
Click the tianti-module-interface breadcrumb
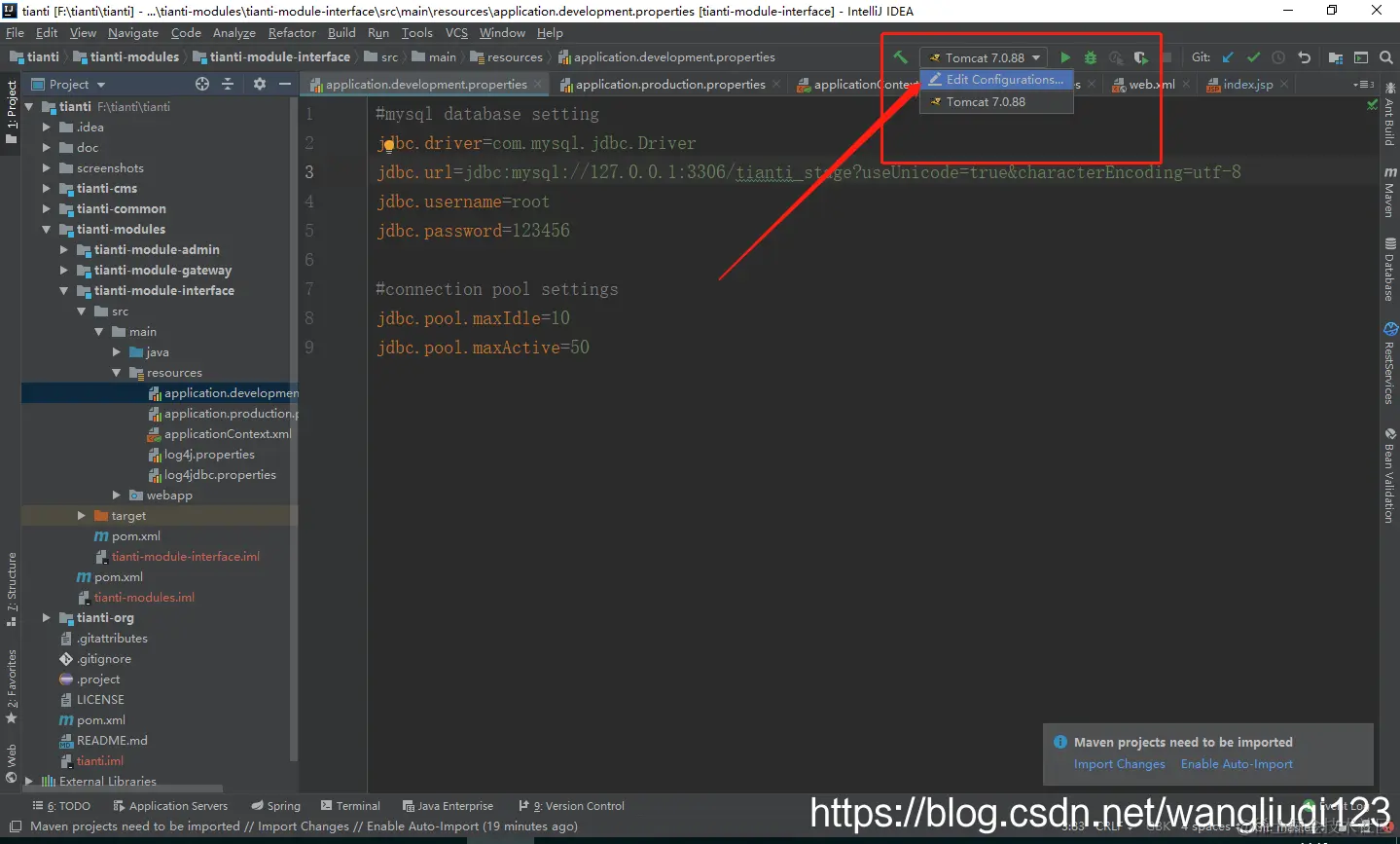click(x=271, y=57)
